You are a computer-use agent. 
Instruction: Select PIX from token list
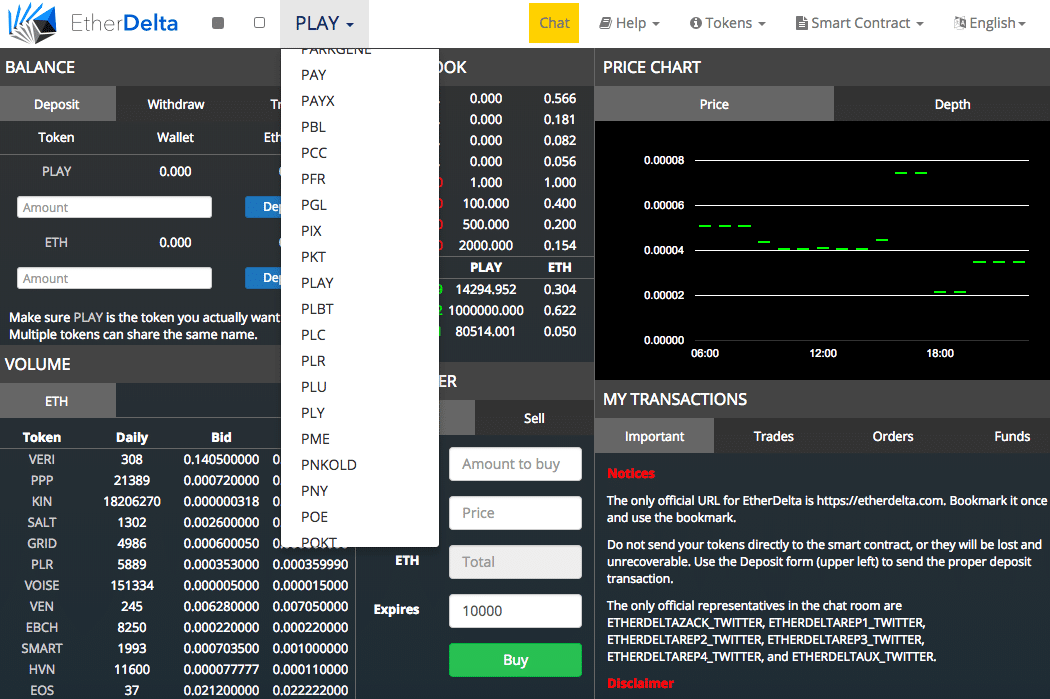coord(360,231)
